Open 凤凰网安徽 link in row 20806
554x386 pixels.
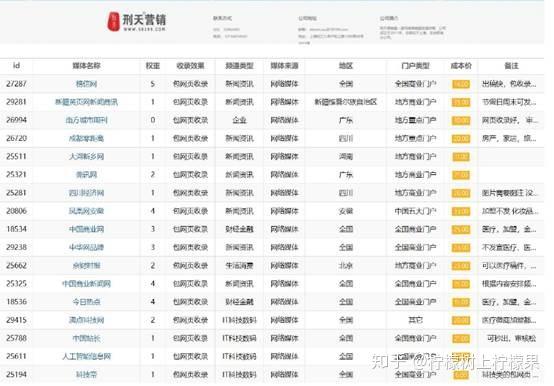tap(87, 211)
